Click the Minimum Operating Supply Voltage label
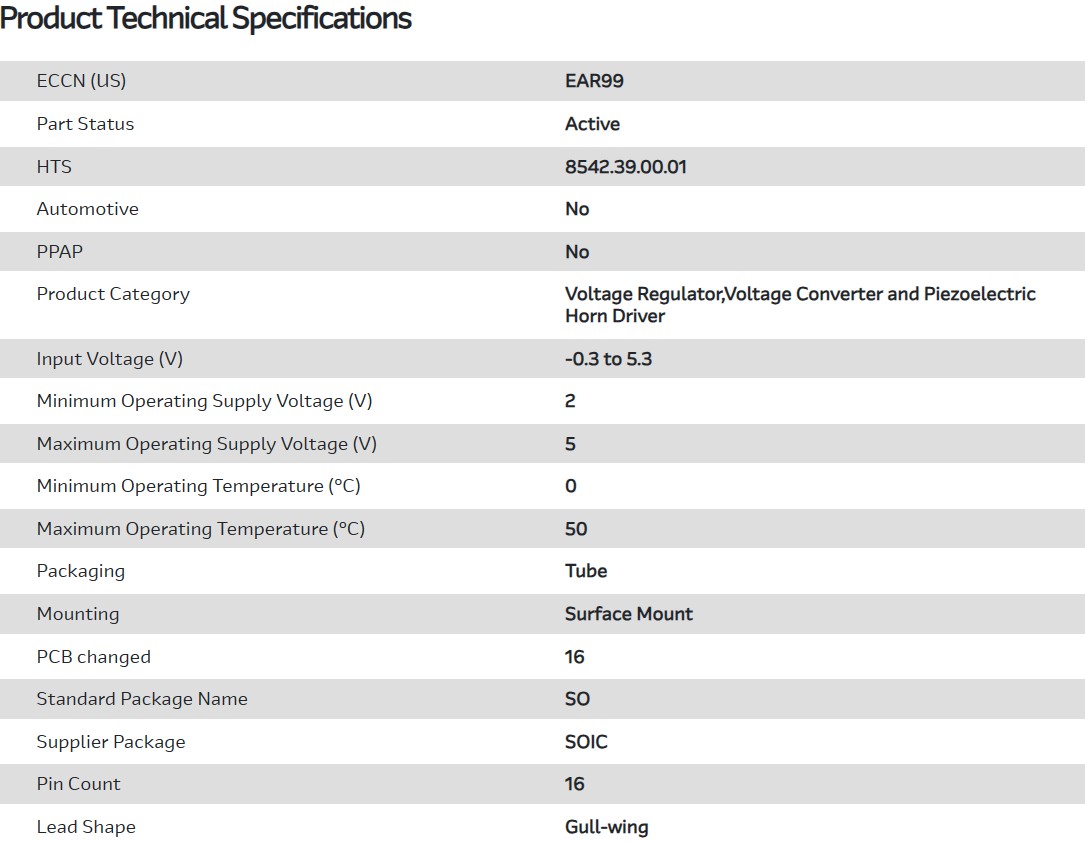1085x842 pixels. pyautogui.click(x=204, y=401)
